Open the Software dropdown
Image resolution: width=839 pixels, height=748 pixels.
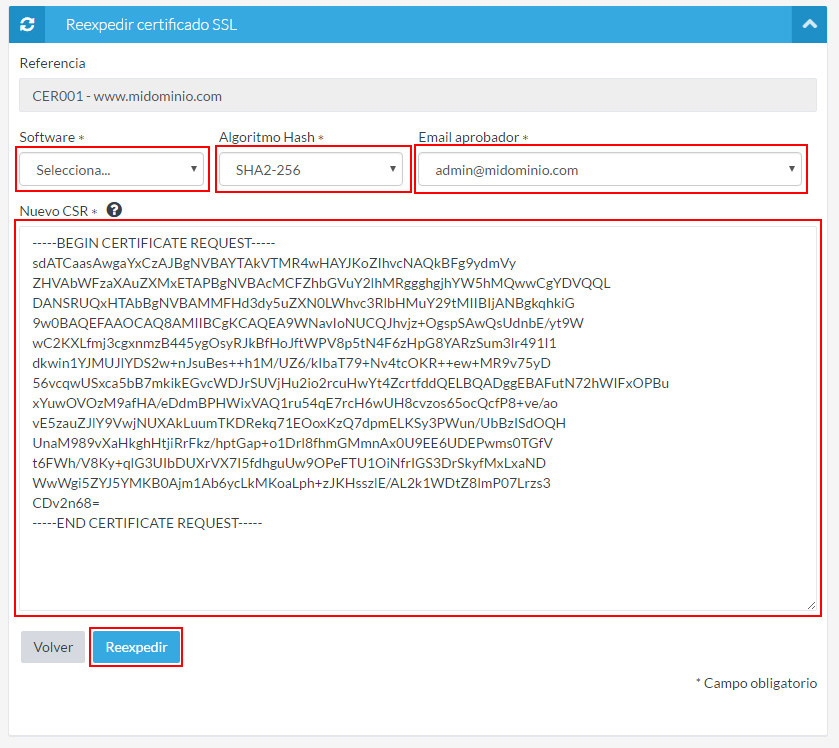click(x=113, y=170)
